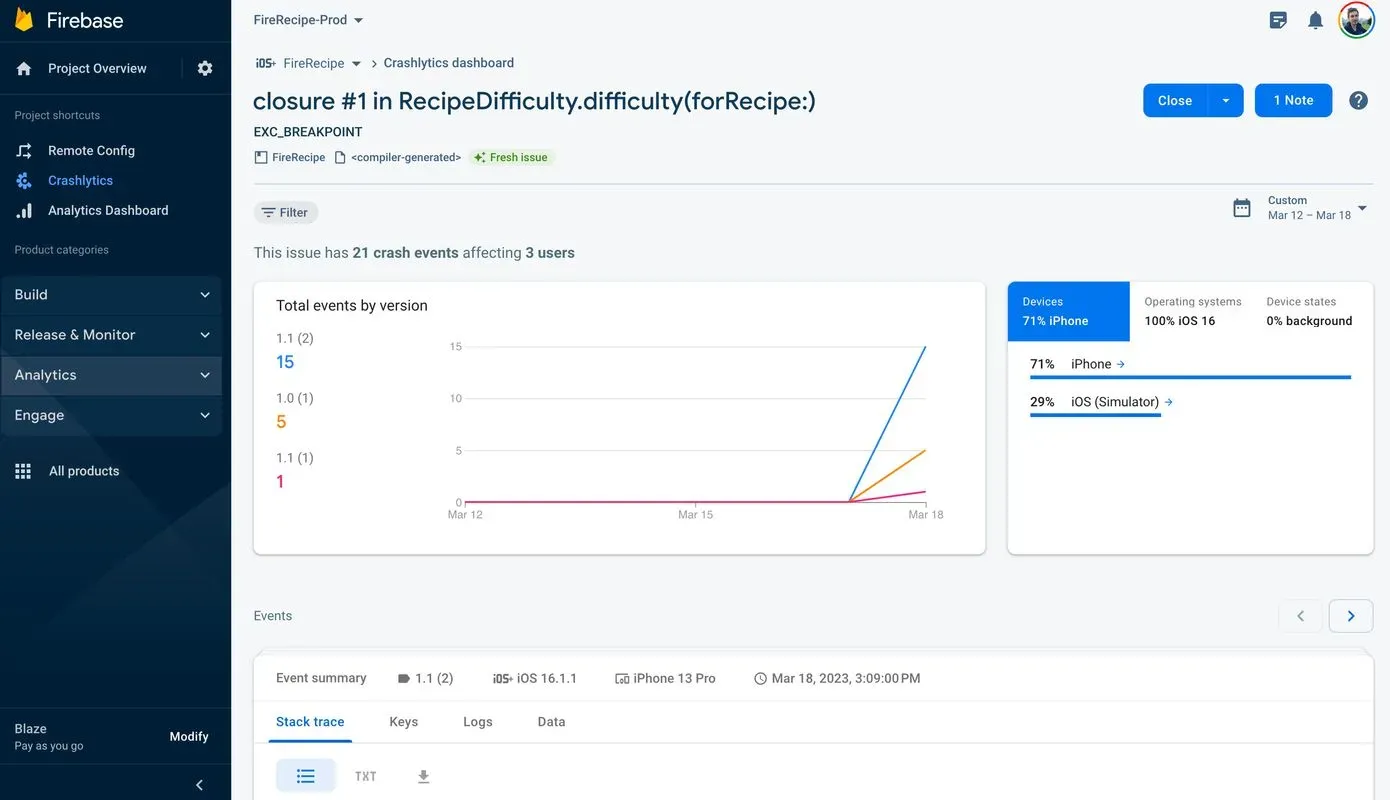Open project settings gear
1390x800 pixels.
(205, 68)
